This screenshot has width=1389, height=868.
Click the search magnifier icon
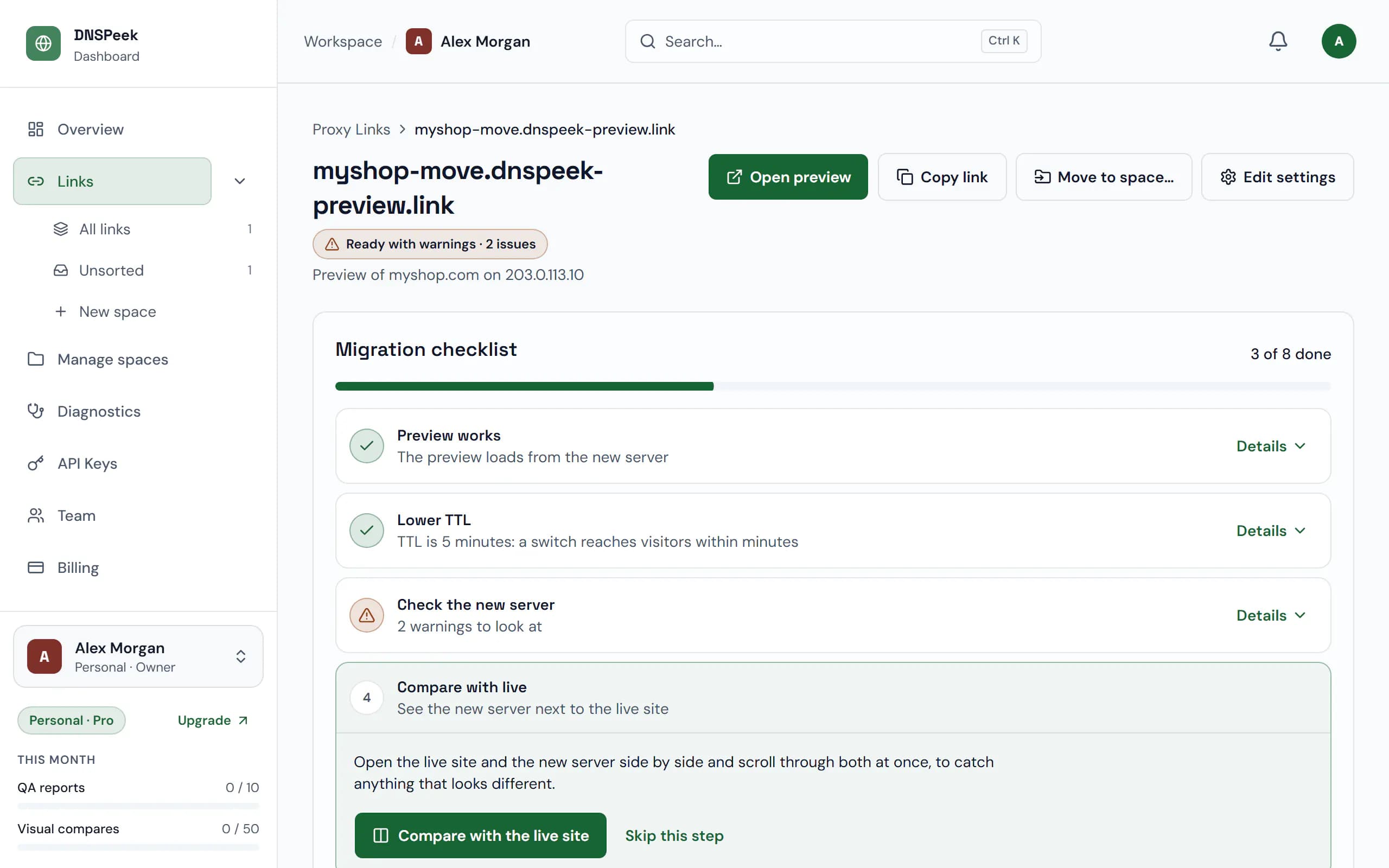click(x=647, y=41)
